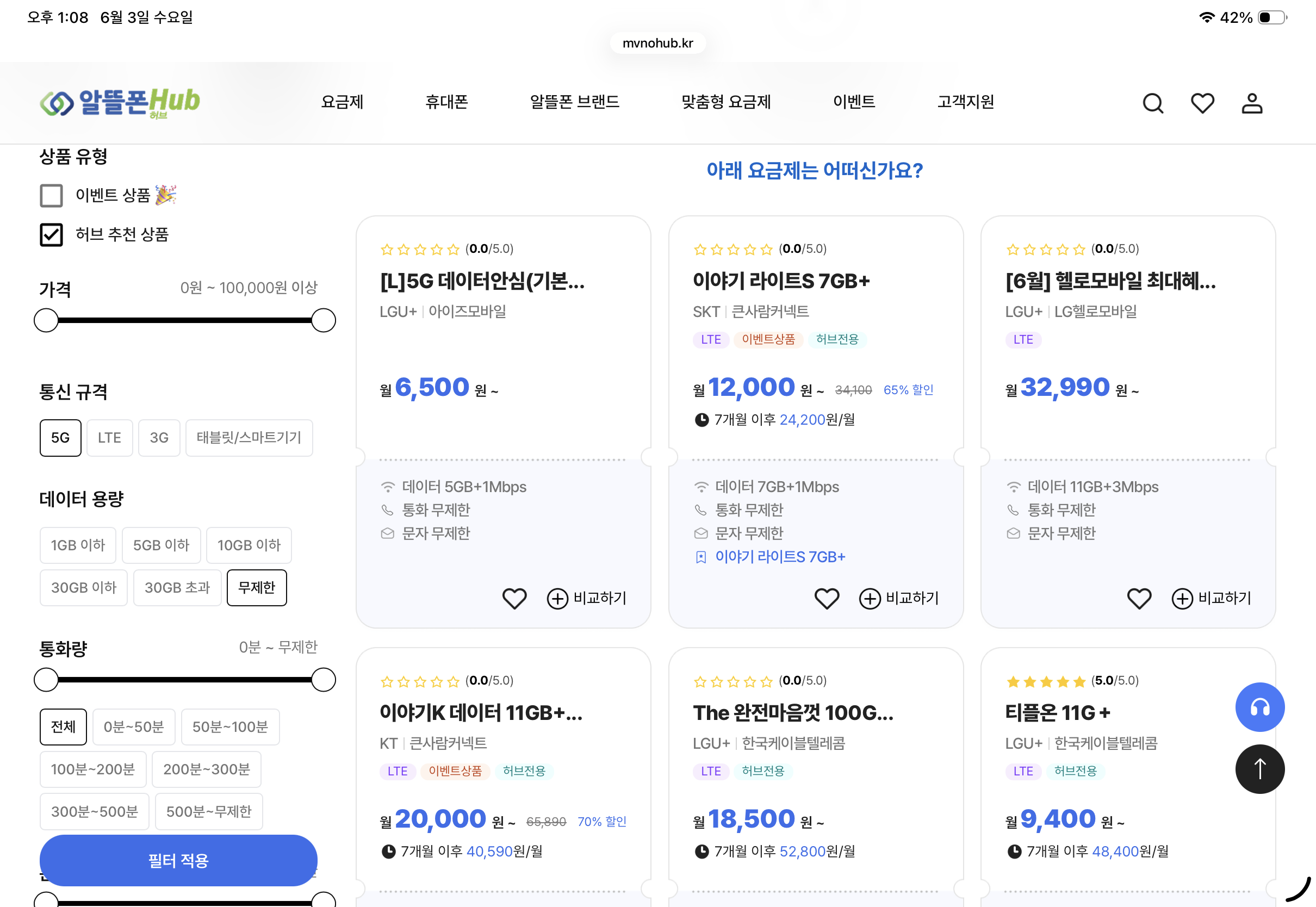
Task: Click the 통화량 slider minimum handle
Action: [46, 680]
